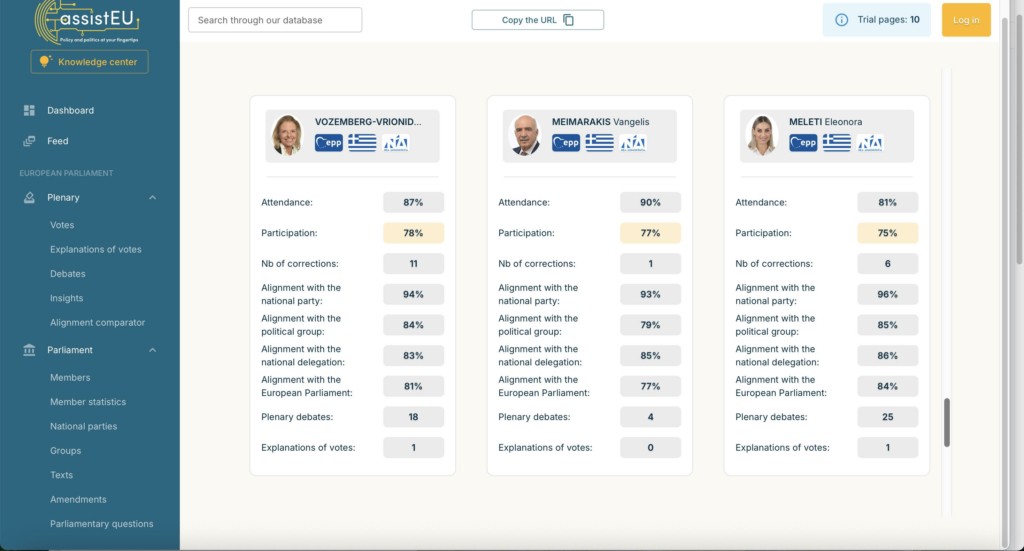Collapse the Plenary section chevron

(153, 198)
